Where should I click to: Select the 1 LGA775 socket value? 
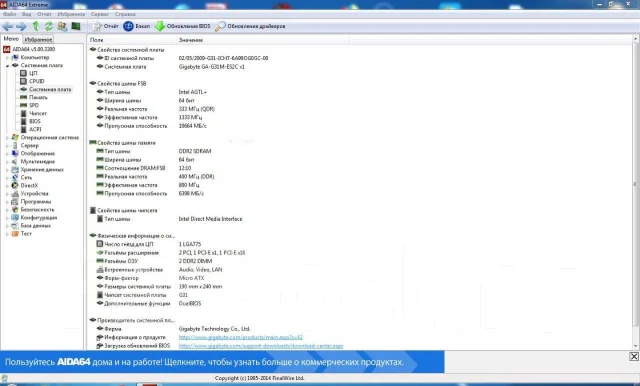(190, 244)
